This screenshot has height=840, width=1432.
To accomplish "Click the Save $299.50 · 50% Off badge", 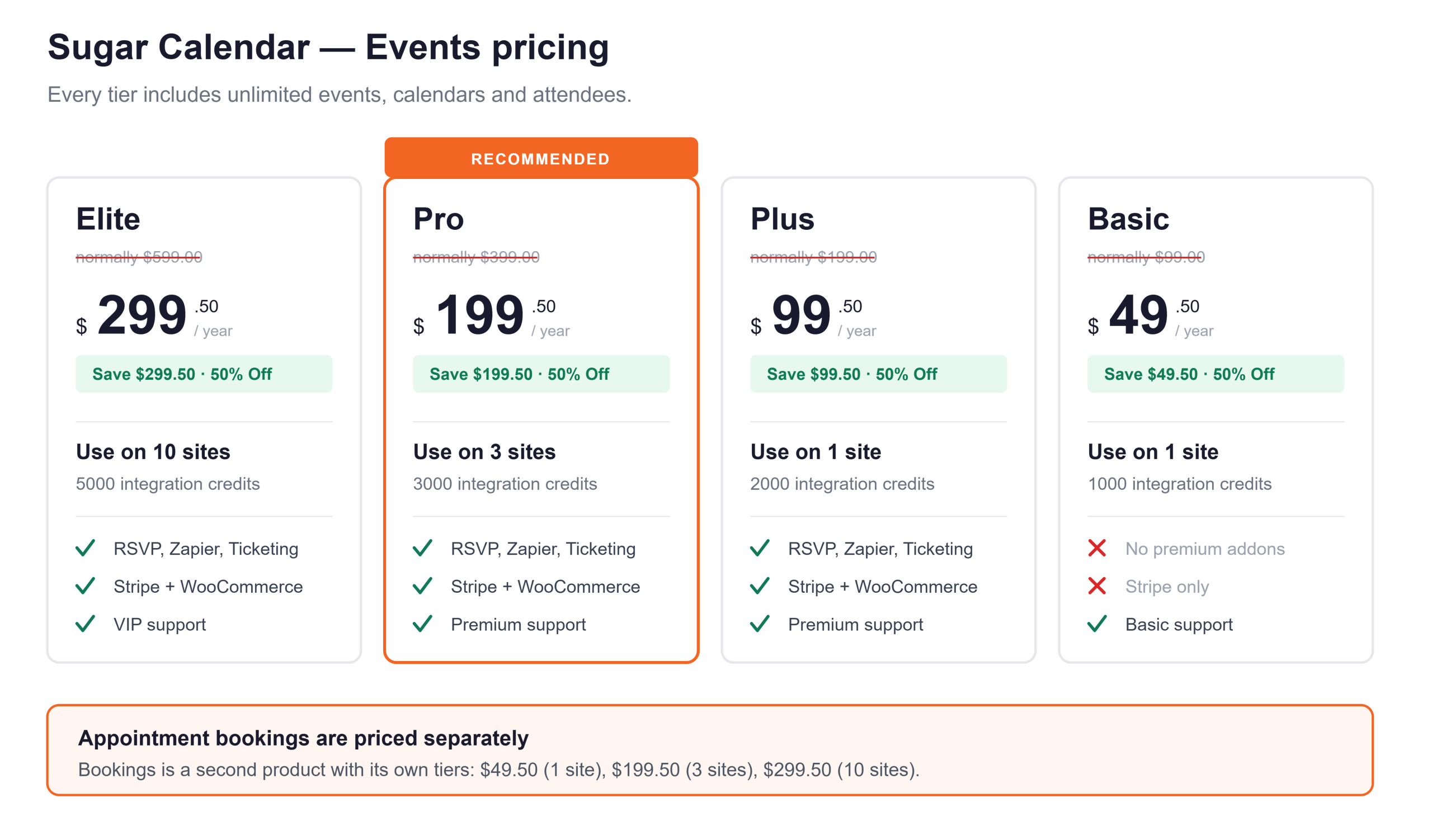I will tap(204, 374).
